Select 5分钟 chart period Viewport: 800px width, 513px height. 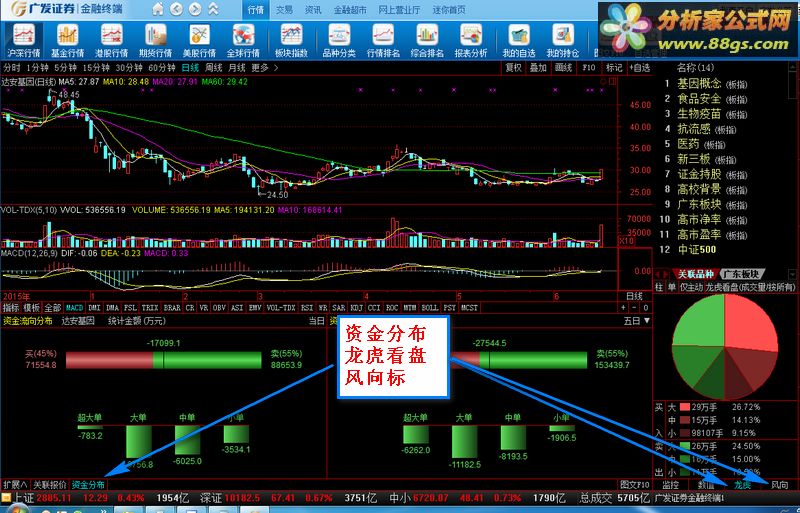[65, 67]
